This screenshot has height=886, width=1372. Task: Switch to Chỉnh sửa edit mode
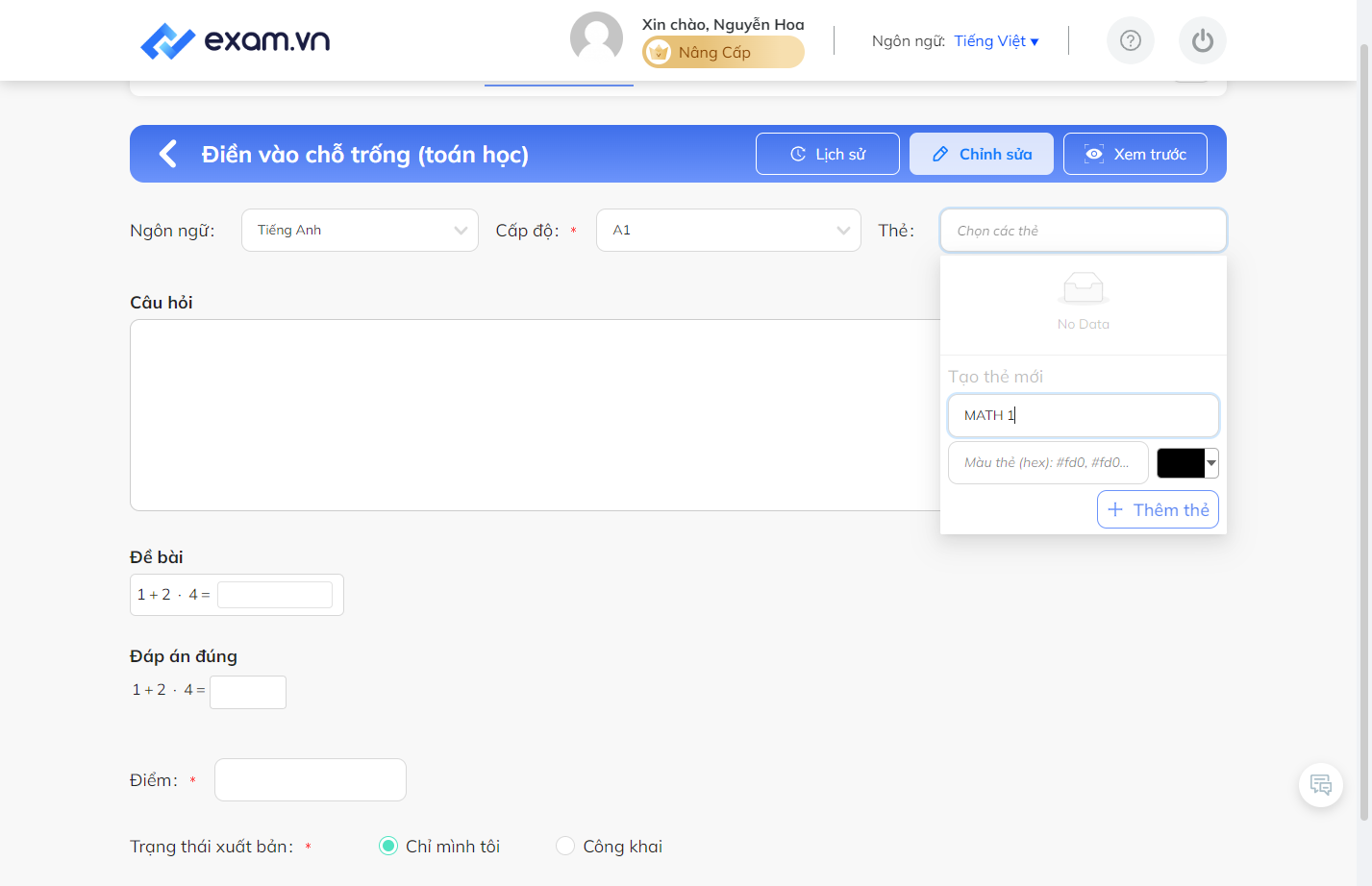(982, 154)
